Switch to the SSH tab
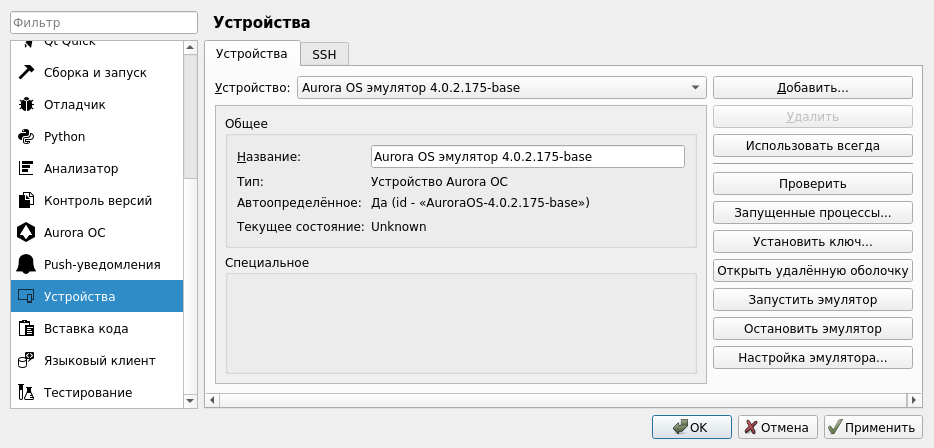934x448 pixels. [324, 54]
